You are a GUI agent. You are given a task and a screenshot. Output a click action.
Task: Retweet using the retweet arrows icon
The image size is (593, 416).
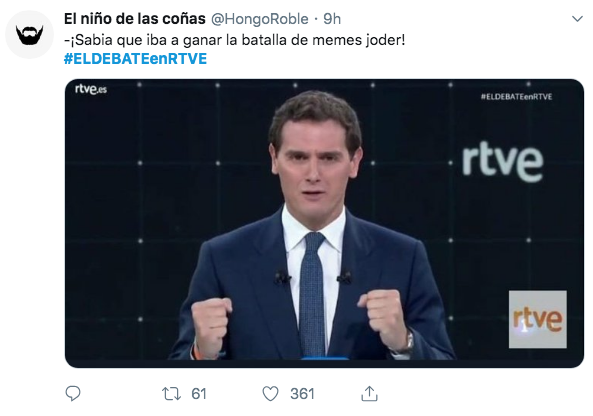(x=171, y=394)
